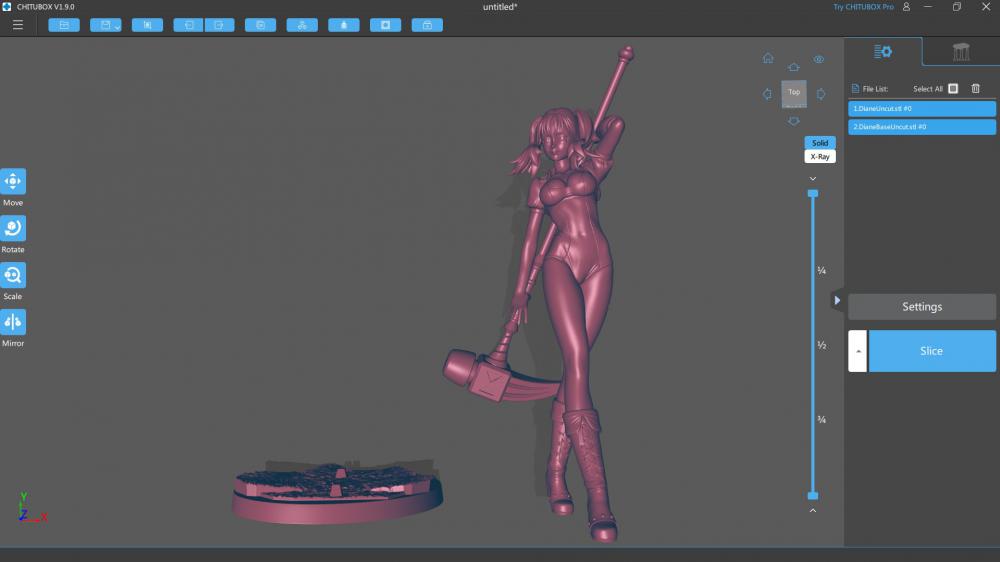Click the Auto Layout toolbar icon
Screen dimensions: 1000x562
[302, 25]
